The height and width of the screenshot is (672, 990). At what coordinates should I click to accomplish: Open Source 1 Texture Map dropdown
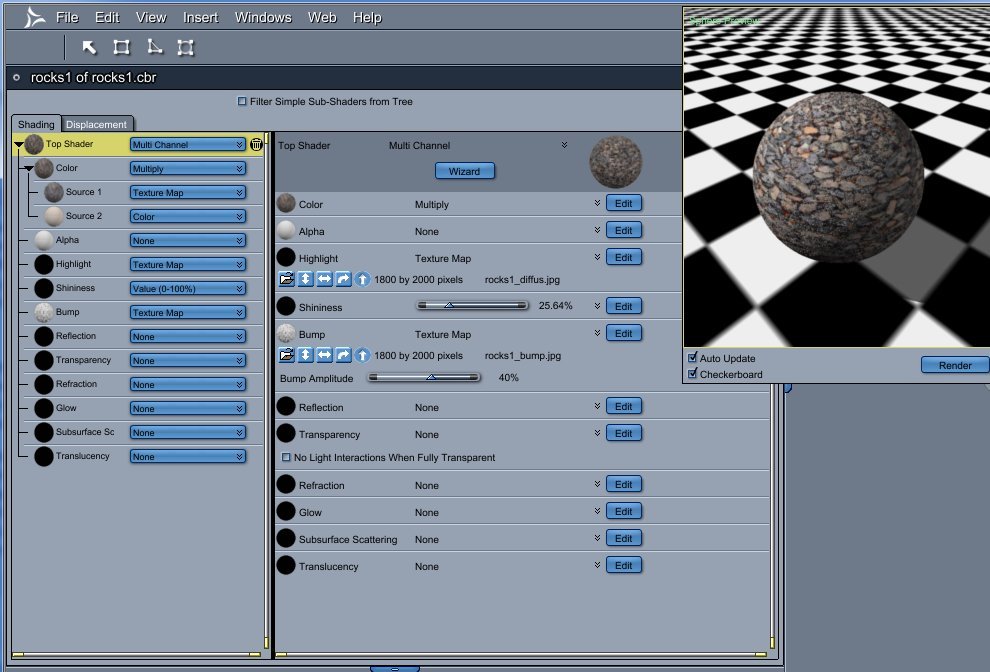tap(188, 193)
